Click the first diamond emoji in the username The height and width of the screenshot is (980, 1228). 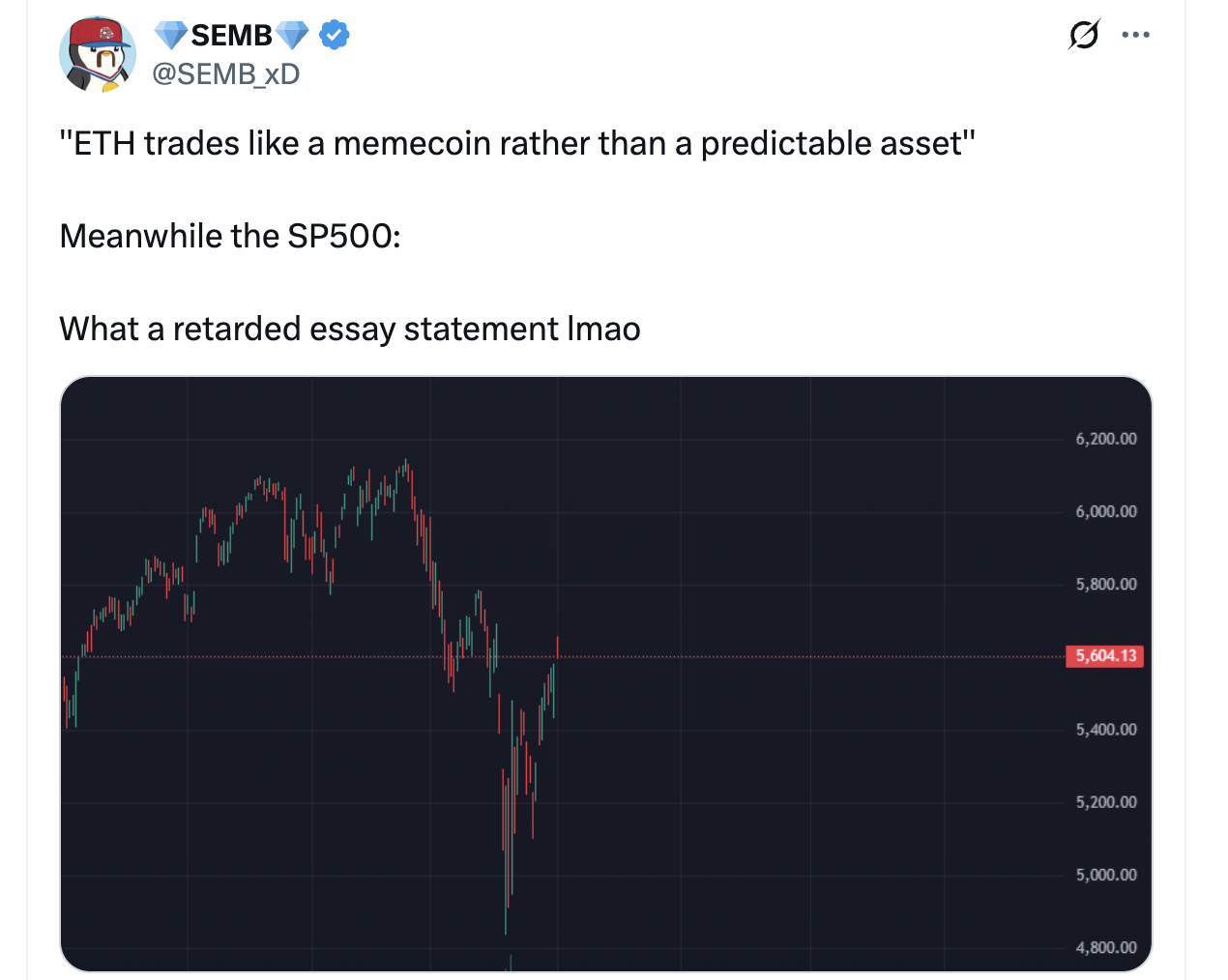coord(170,34)
